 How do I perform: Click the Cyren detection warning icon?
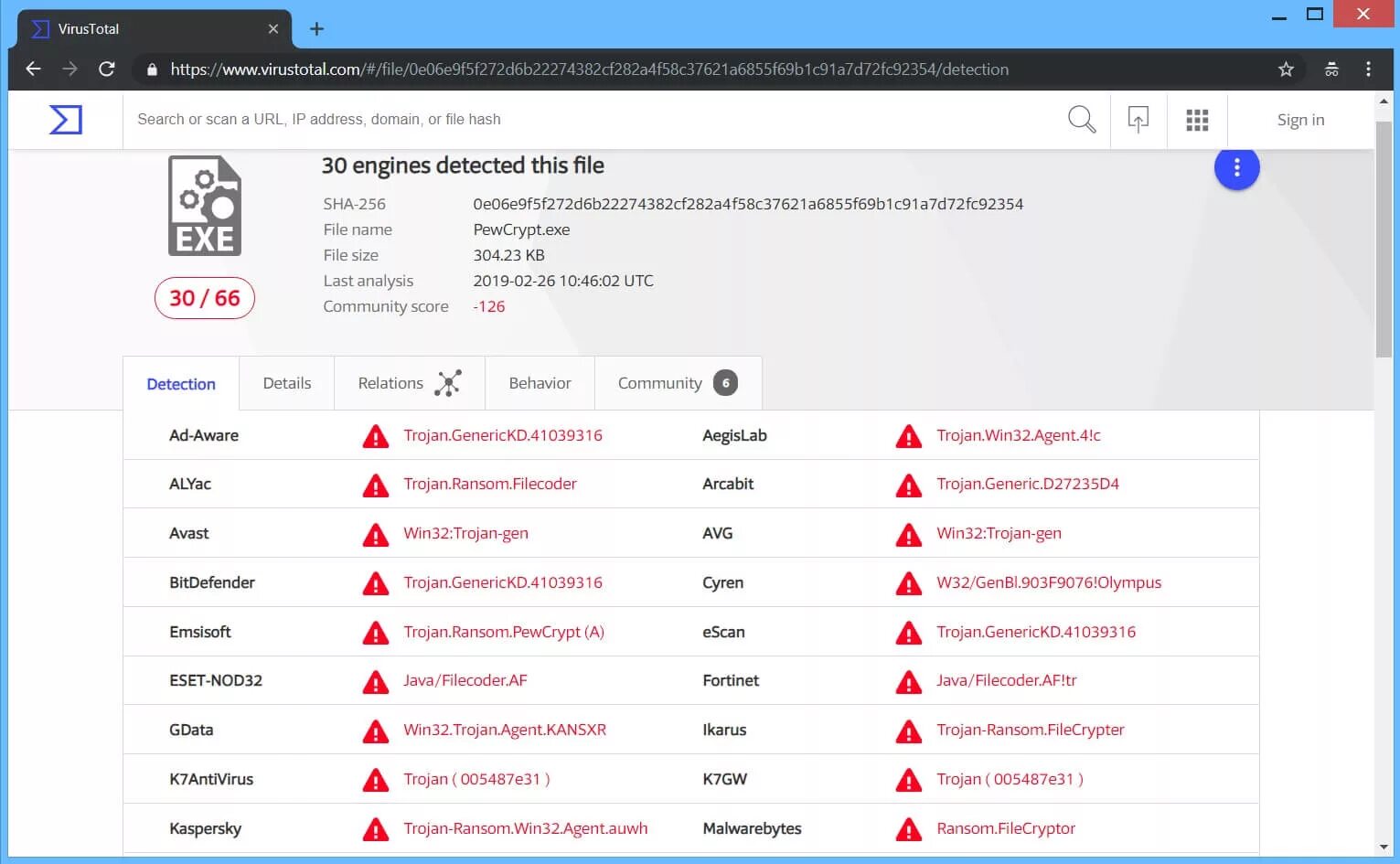point(908,583)
